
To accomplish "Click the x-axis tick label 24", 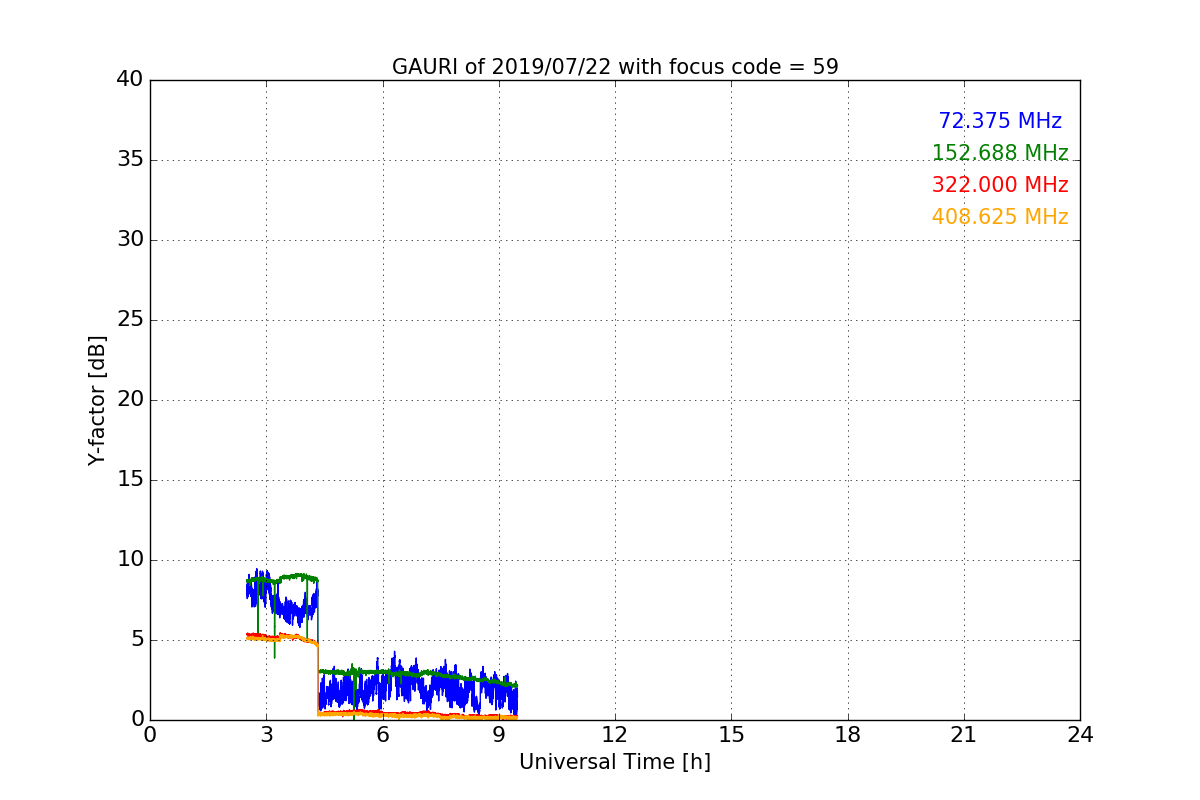I will point(1080,735).
